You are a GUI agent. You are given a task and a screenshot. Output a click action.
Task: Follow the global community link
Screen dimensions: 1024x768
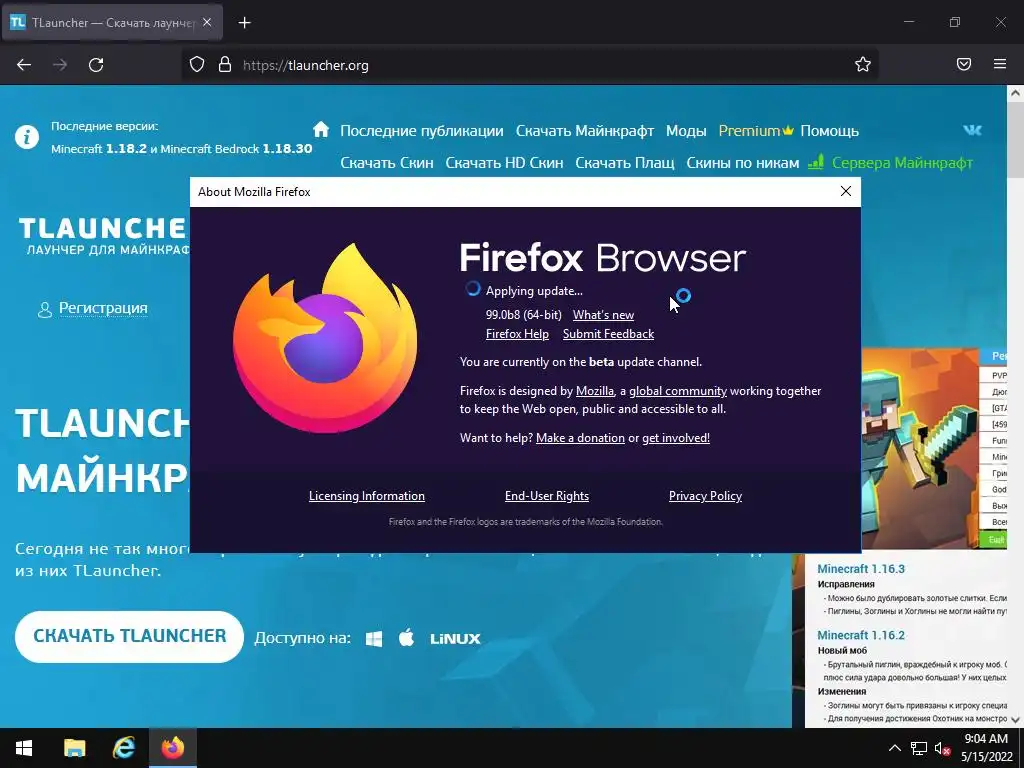(678, 391)
